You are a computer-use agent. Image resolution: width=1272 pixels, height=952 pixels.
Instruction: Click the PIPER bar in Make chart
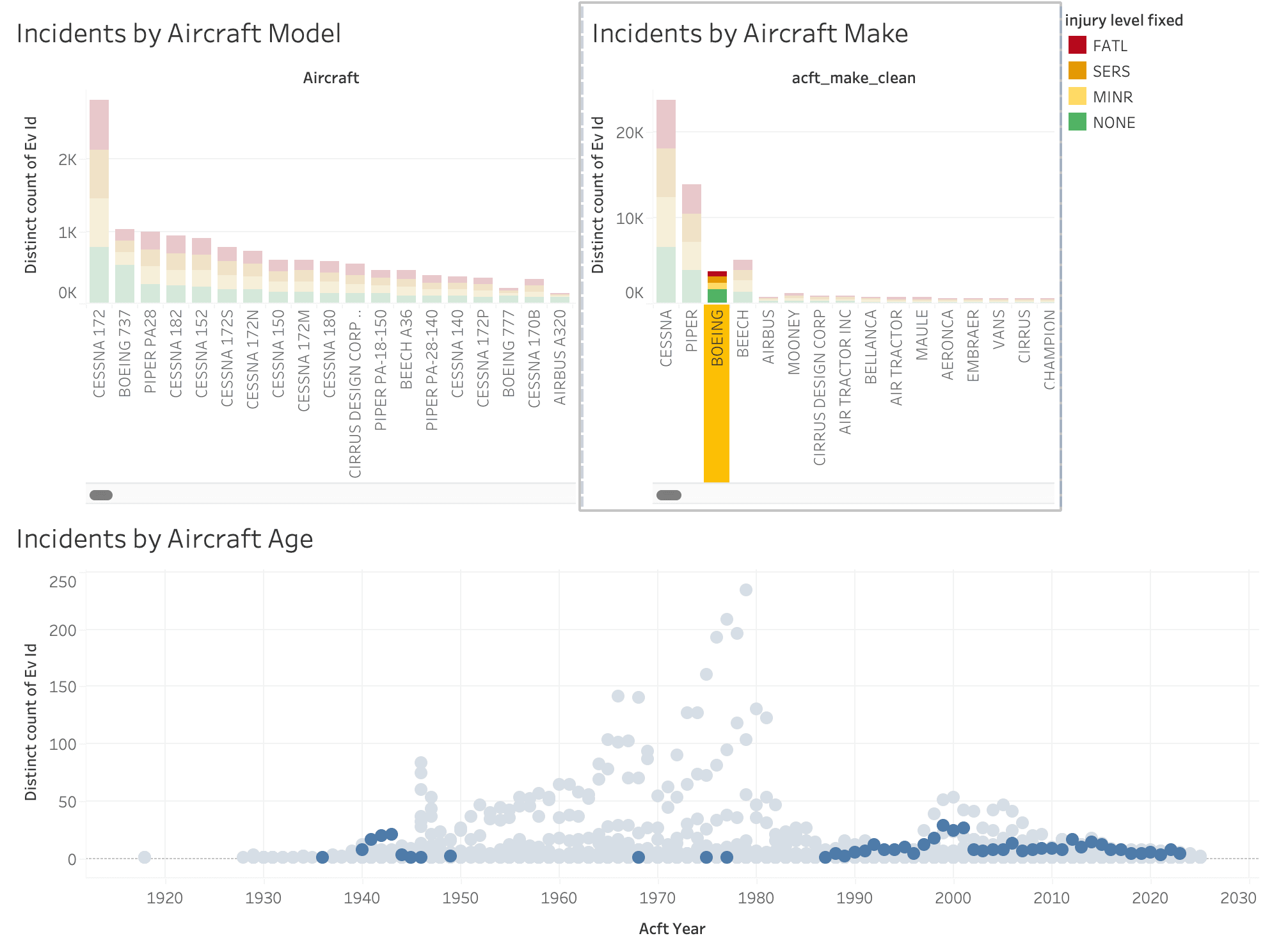pos(692,243)
